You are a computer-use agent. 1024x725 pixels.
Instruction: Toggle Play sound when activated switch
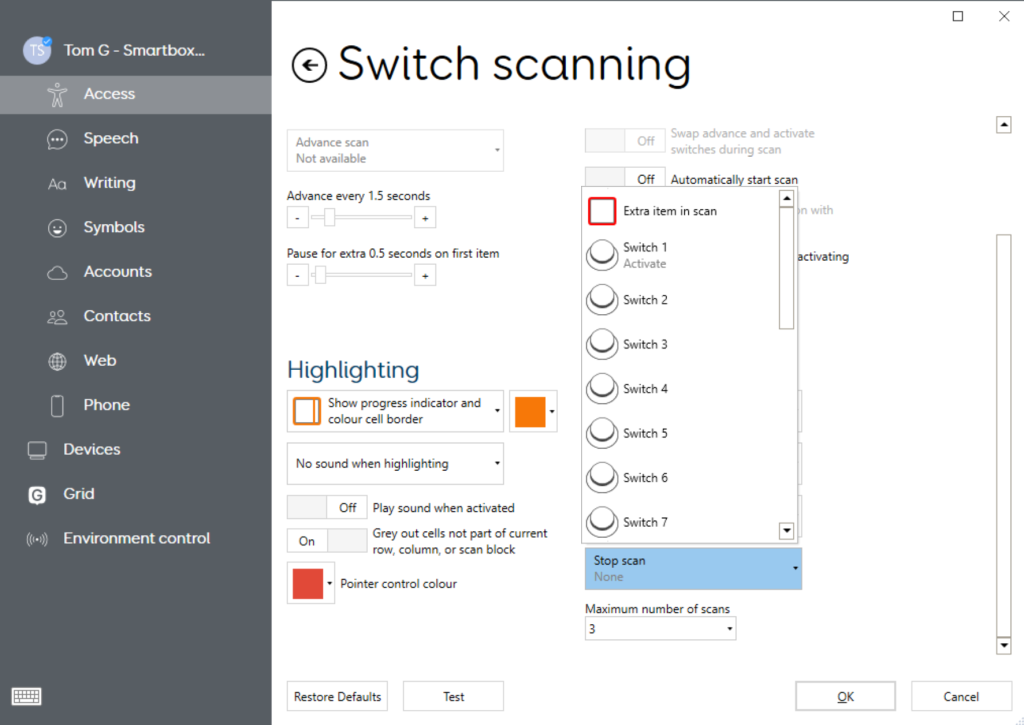point(327,508)
